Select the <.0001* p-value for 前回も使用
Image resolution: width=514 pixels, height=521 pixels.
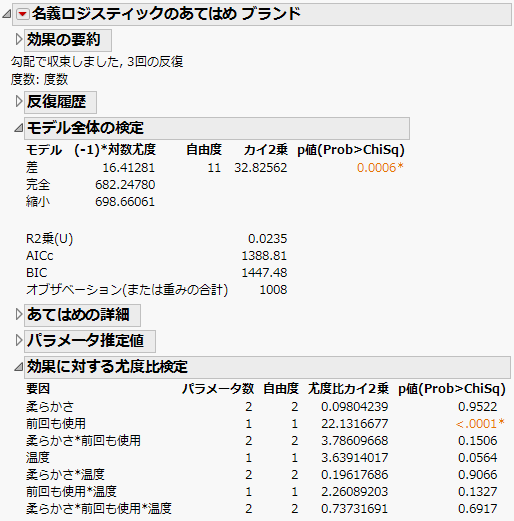click(x=480, y=424)
